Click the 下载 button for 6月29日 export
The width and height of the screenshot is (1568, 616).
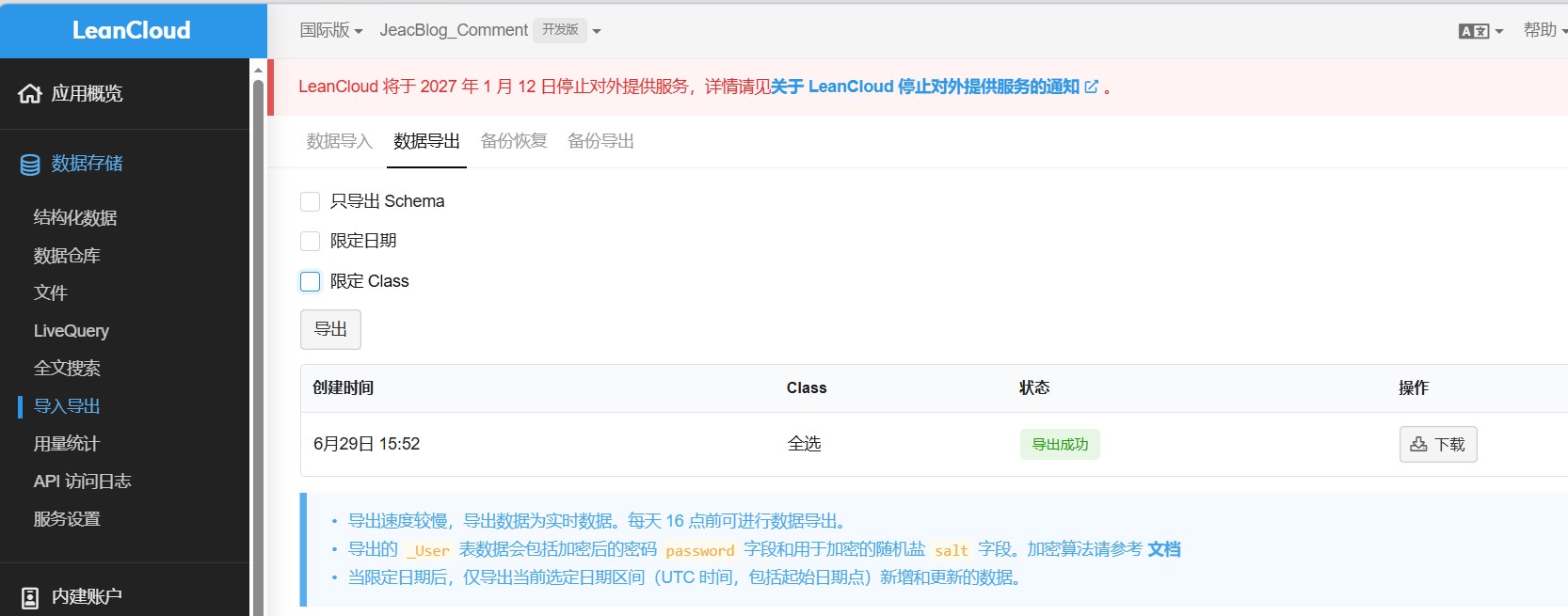[x=1438, y=444]
